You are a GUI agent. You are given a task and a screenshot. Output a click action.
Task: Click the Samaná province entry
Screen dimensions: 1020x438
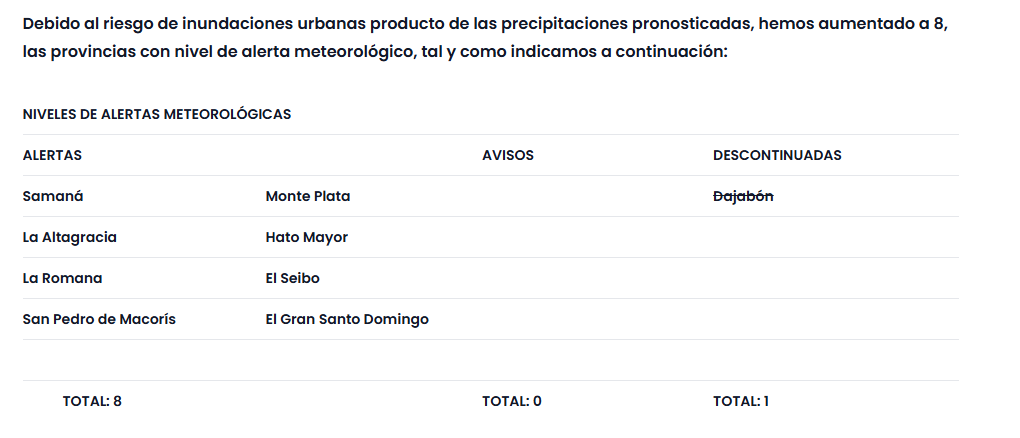click(x=53, y=197)
